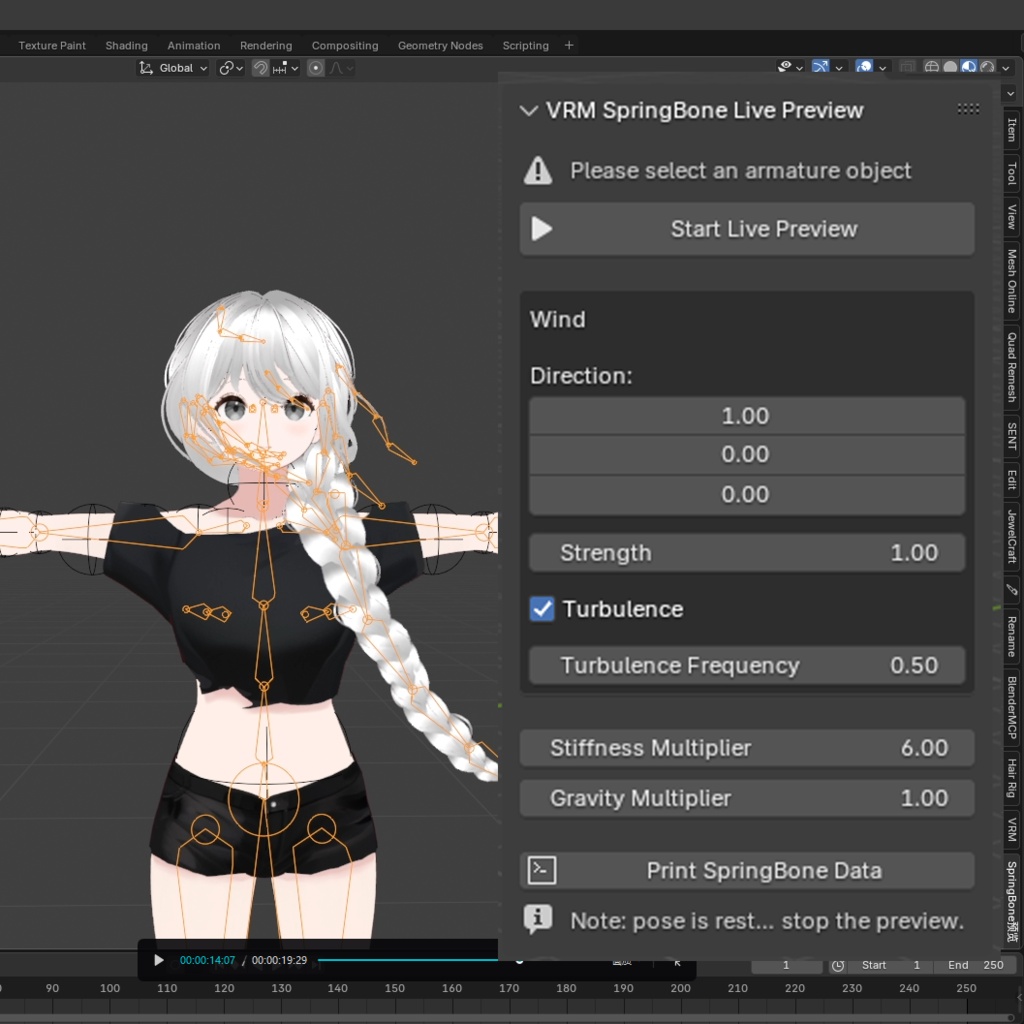
Task: Open the snapping options dropdown arrow
Action: pos(295,68)
